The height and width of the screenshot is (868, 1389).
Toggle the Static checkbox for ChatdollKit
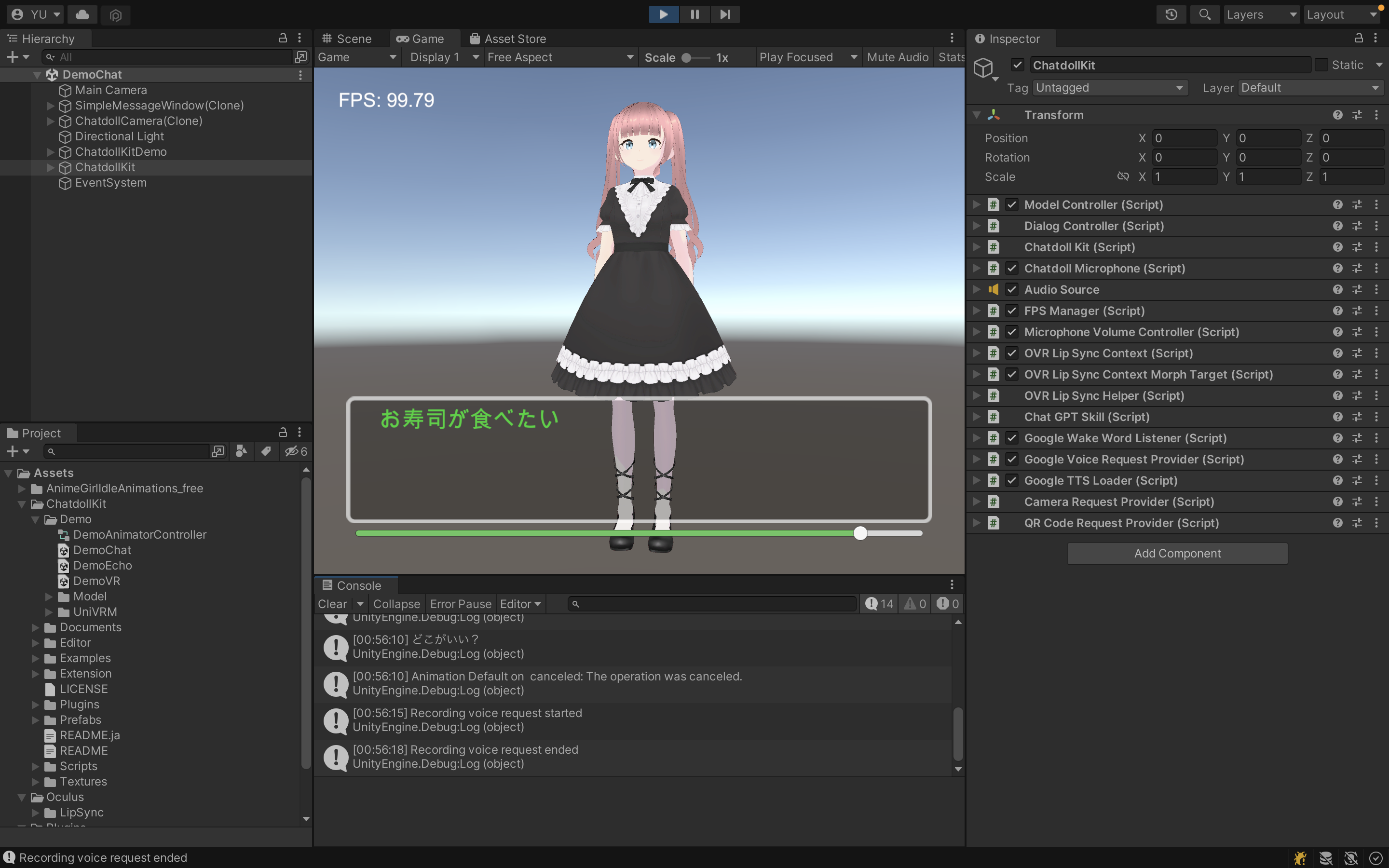coord(1321,65)
